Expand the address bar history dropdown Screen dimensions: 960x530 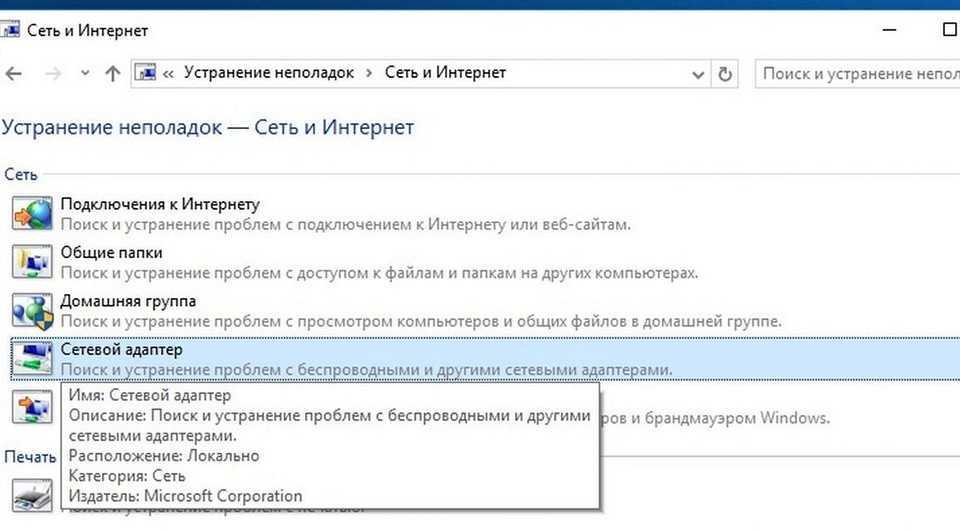tap(697, 74)
